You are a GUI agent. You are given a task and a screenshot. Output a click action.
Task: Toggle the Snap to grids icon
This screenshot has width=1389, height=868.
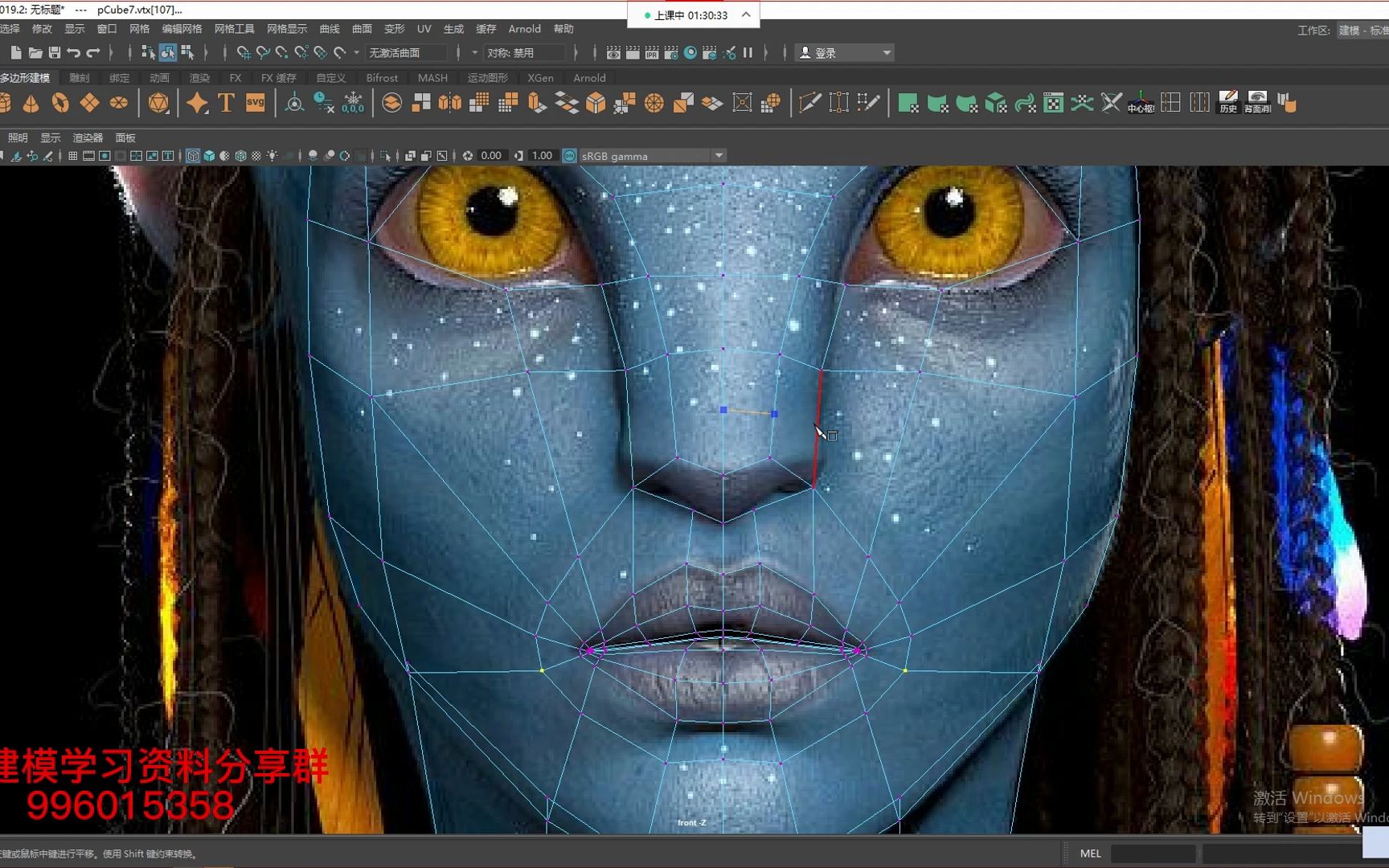(x=244, y=53)
